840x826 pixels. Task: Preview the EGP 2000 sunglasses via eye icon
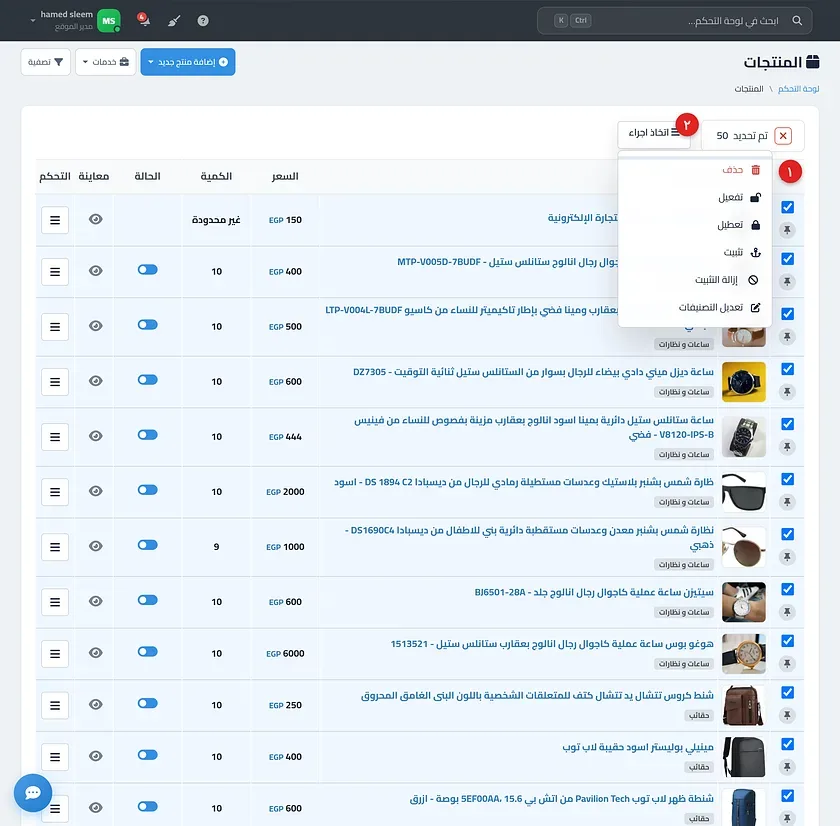96,491
